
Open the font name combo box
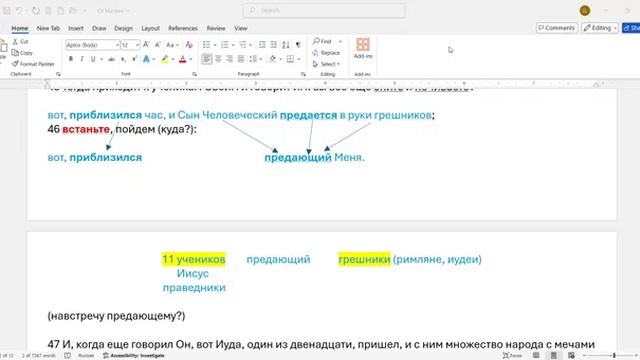(x=92, y=44)
